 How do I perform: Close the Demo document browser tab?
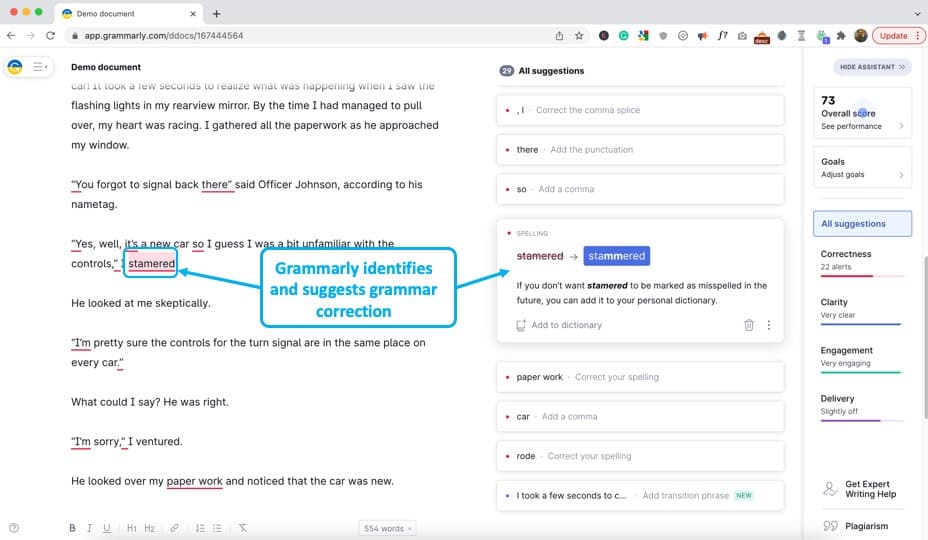tap(193, 14)
